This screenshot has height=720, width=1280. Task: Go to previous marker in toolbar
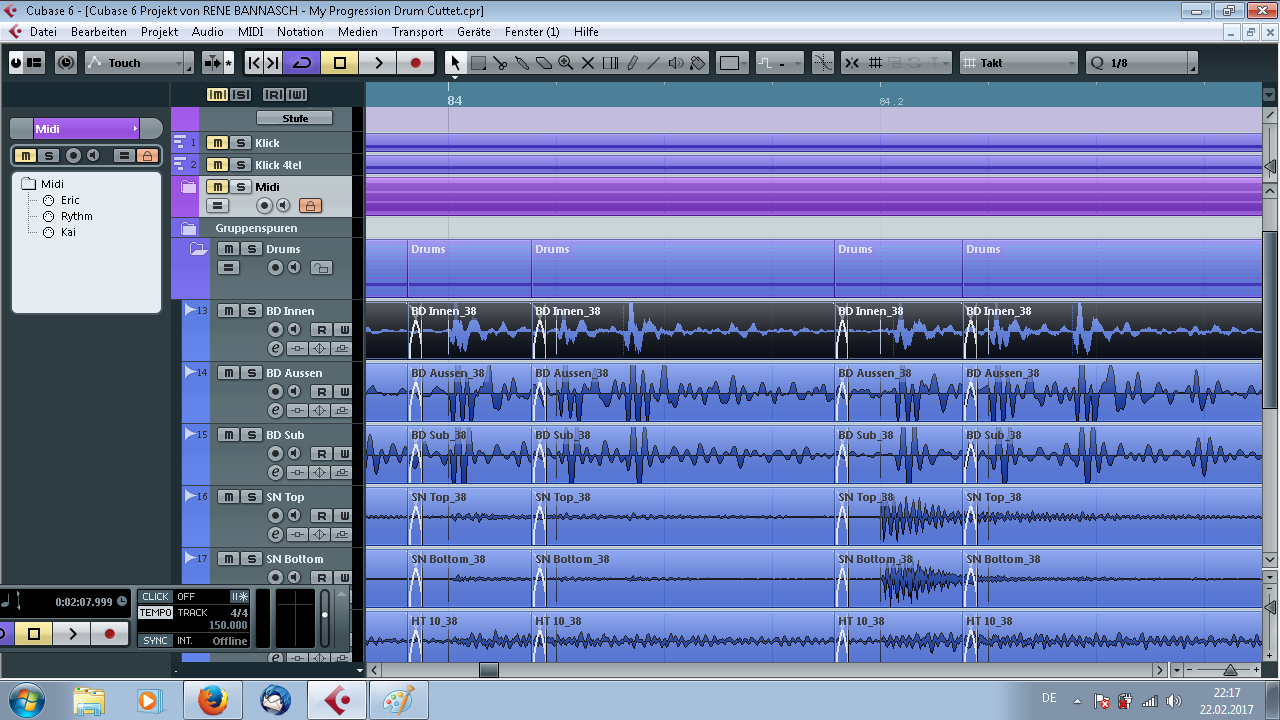point(254,63)
